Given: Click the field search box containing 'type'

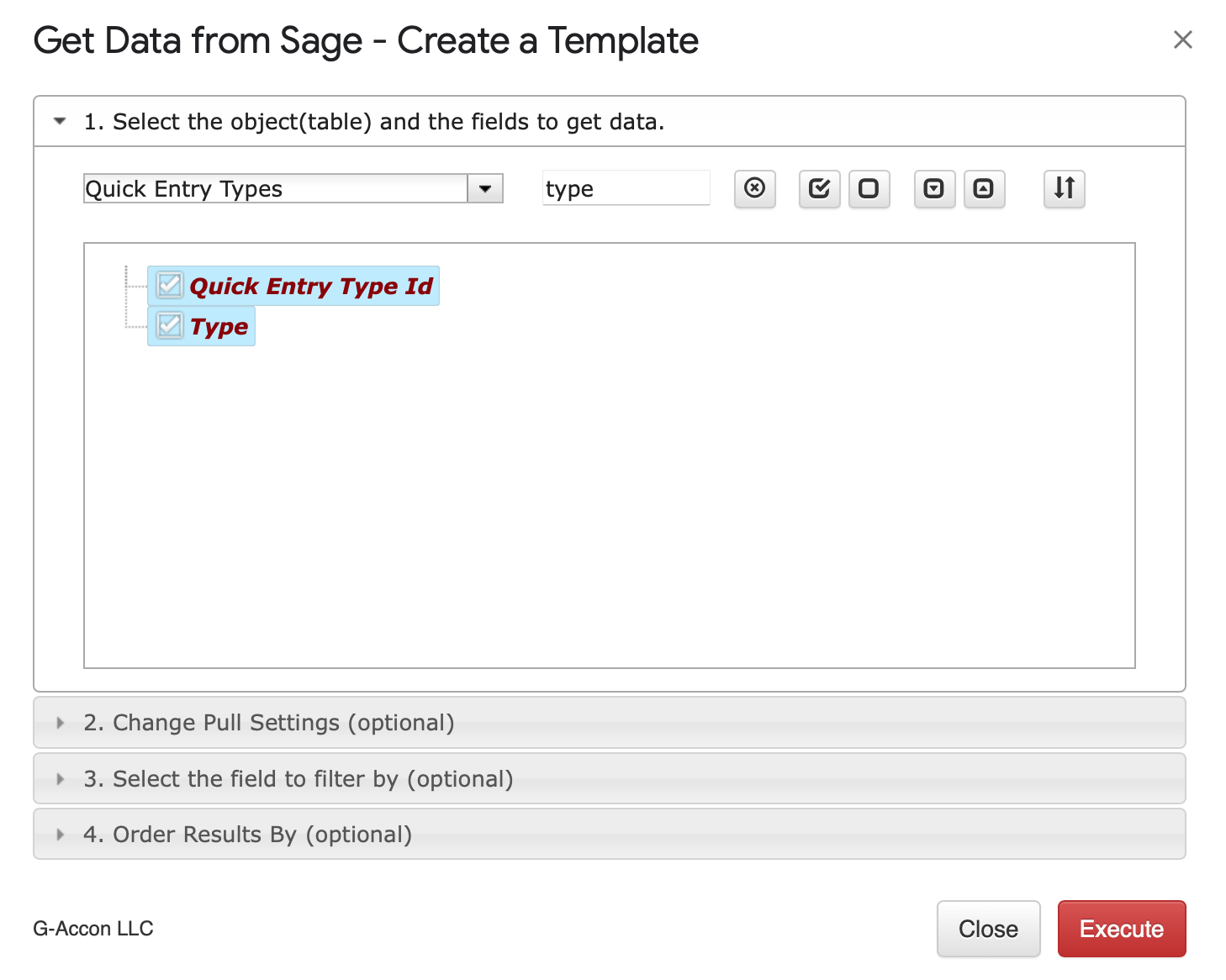Looking at the screenshot, I should pos(626,188).
